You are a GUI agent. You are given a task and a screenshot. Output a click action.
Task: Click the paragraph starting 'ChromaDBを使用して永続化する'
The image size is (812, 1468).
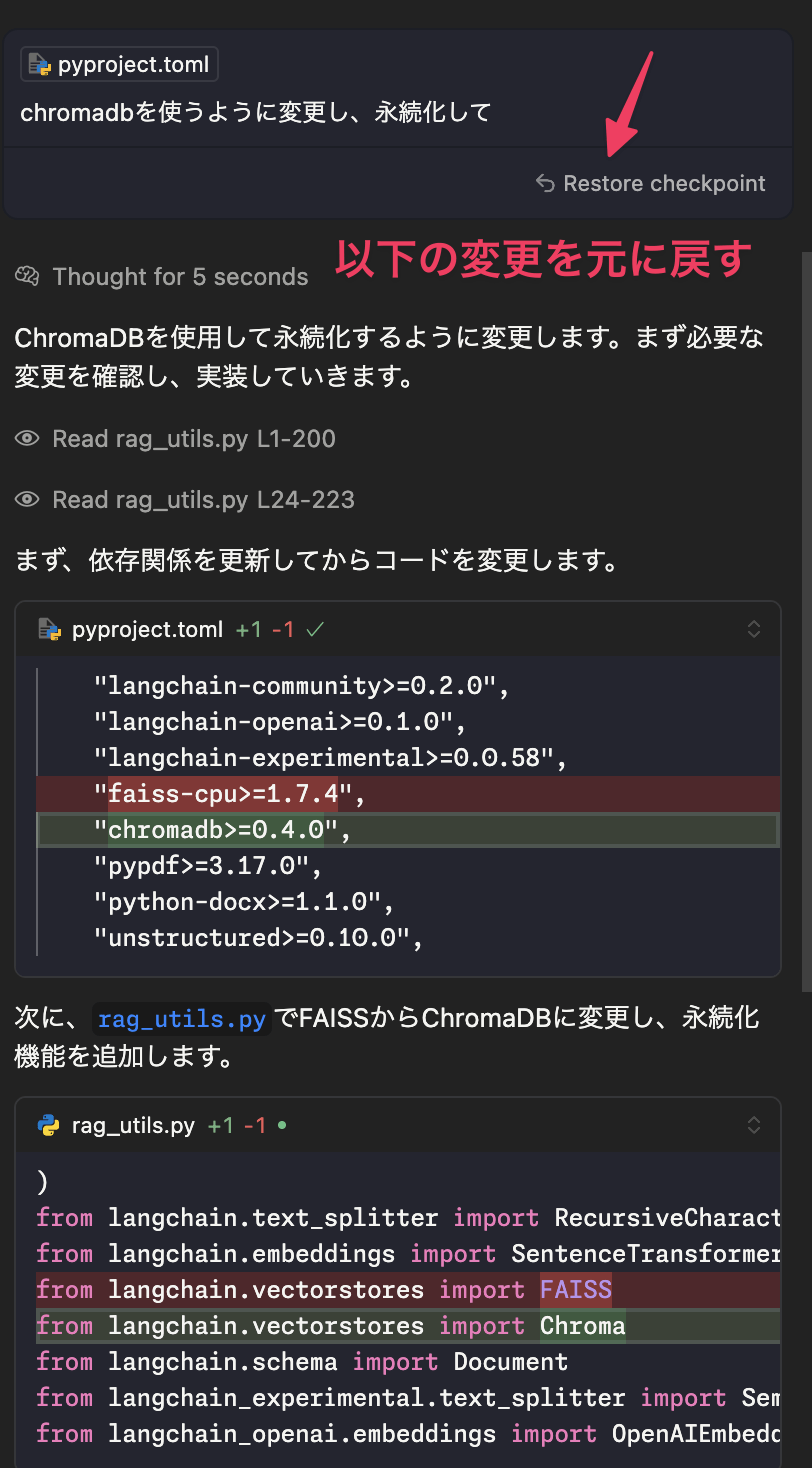pos(390,357)
